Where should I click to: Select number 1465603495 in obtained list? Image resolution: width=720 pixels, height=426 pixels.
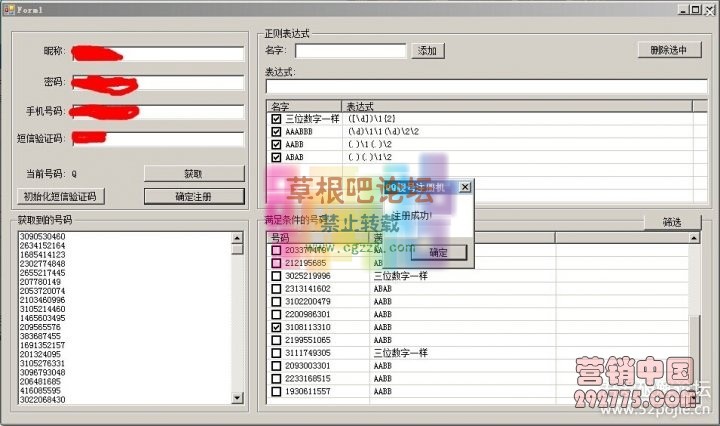(43, 318)
